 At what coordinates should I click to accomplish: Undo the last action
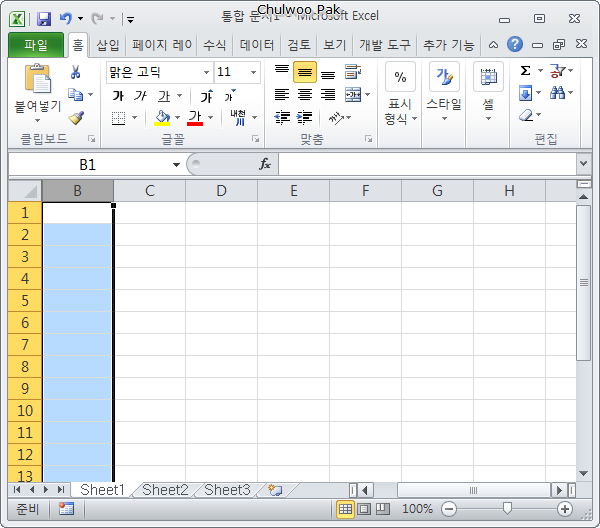[66, 18]
